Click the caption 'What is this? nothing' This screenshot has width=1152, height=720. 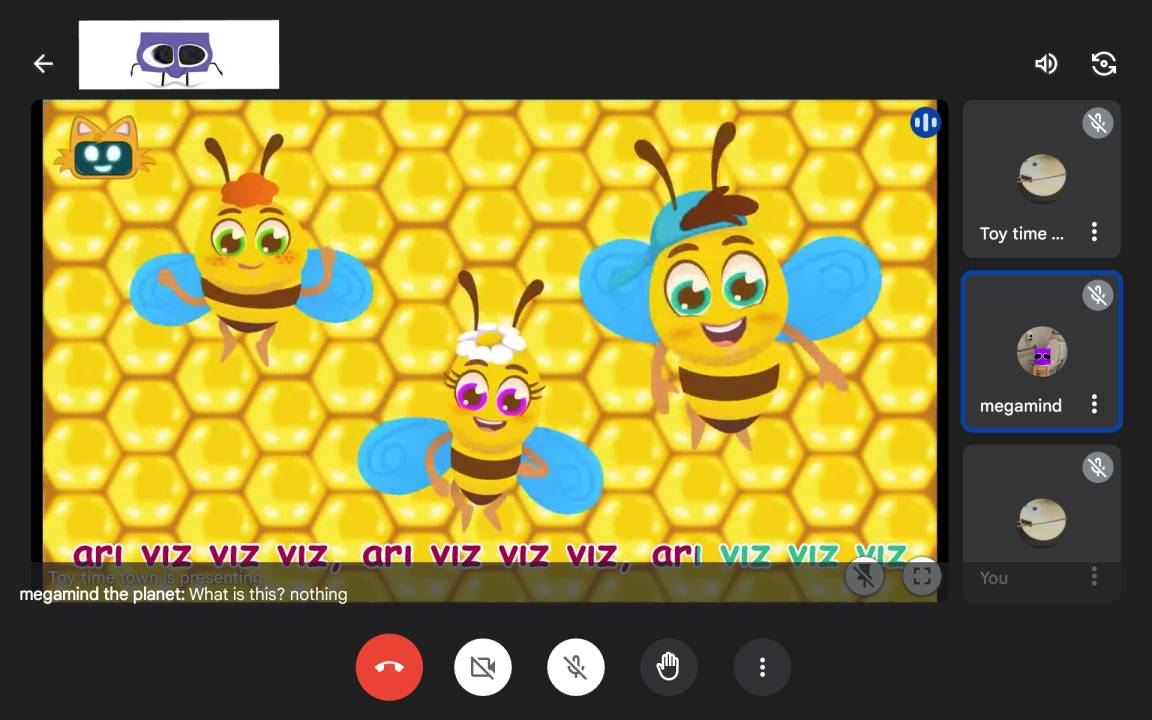pos(268,594)
